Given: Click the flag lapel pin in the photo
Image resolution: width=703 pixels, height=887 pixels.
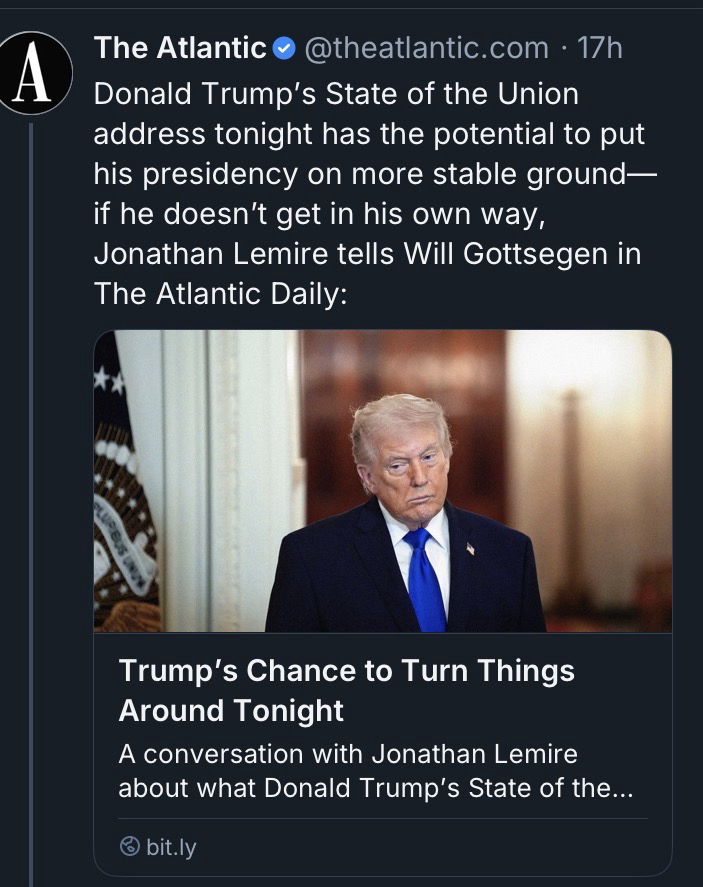Looking at the screenshot, I should [x=469, y=548].
